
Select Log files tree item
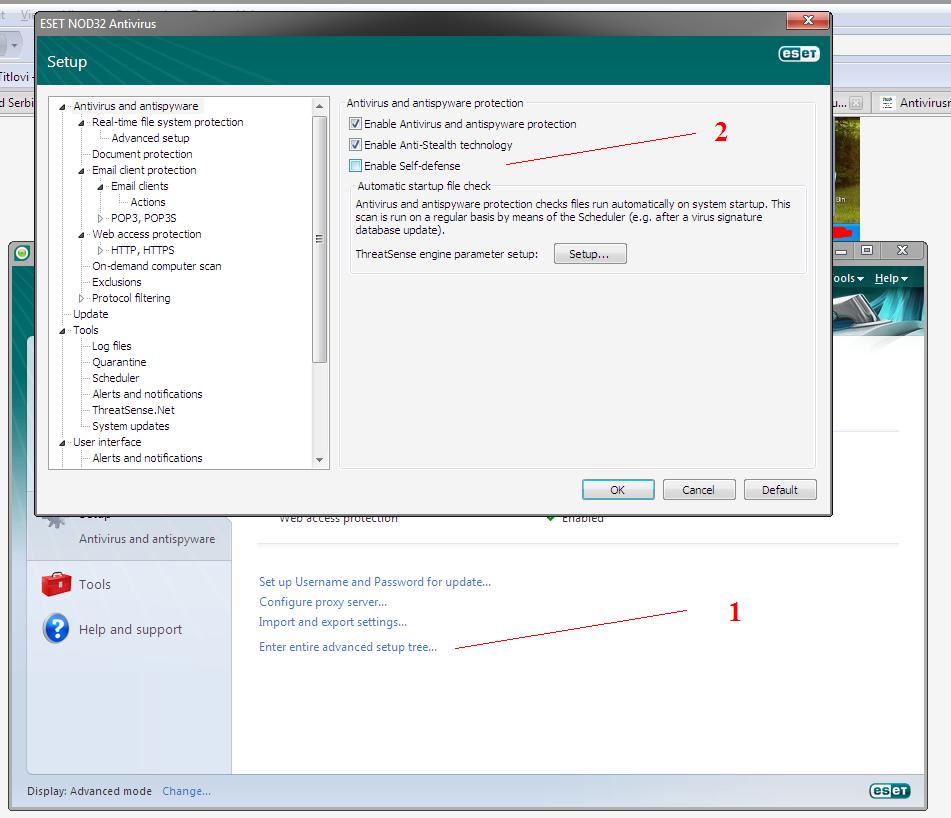tap(112, 346)
